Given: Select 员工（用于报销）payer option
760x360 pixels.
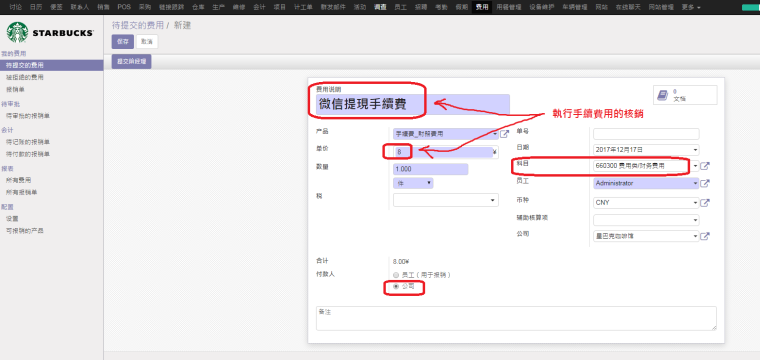Looking at the screenshot, I should pyautogui.click(x=396, y=275).
